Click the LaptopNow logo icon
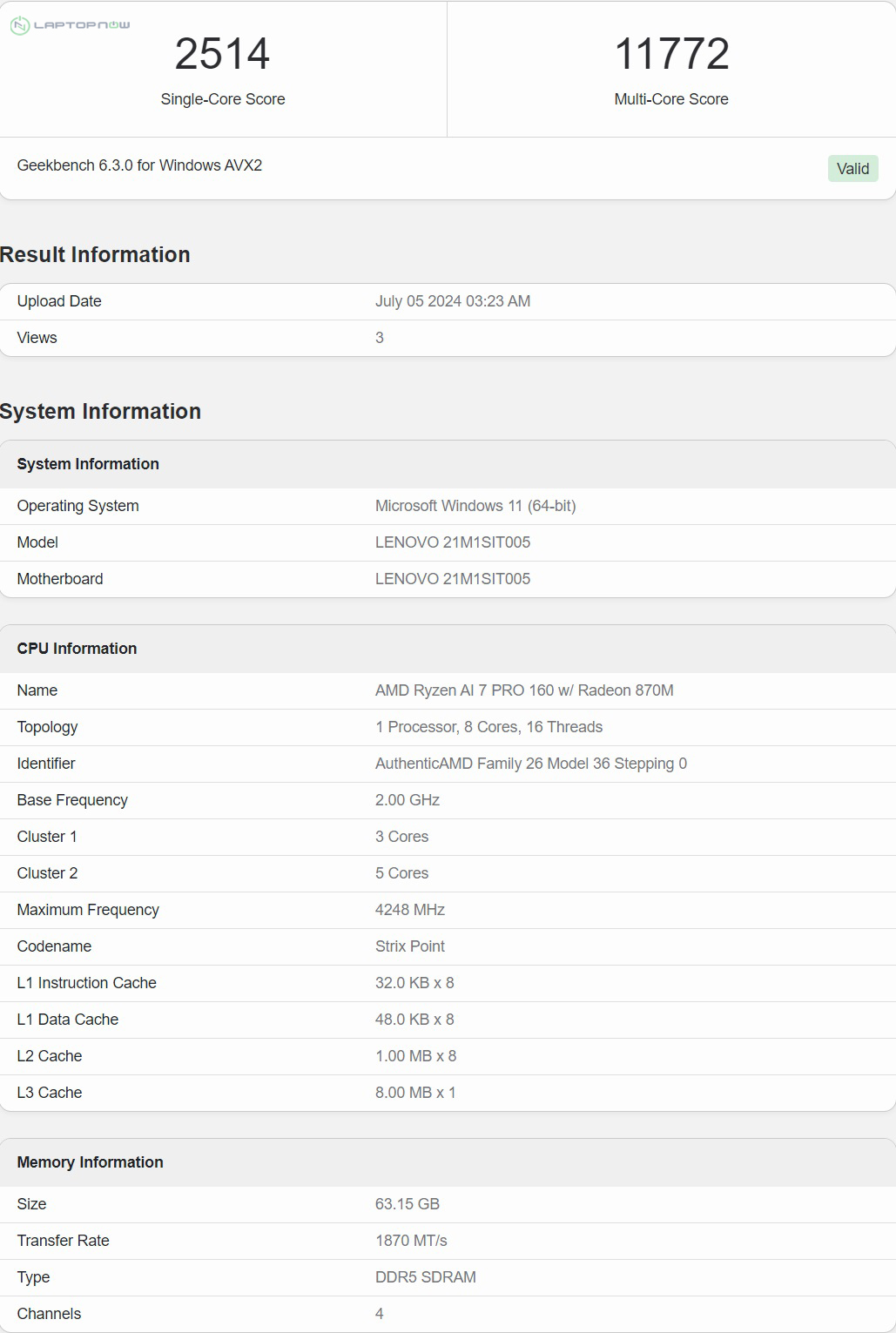Image resolution: width=896 pixels, height=1333 pixels. 20,26
